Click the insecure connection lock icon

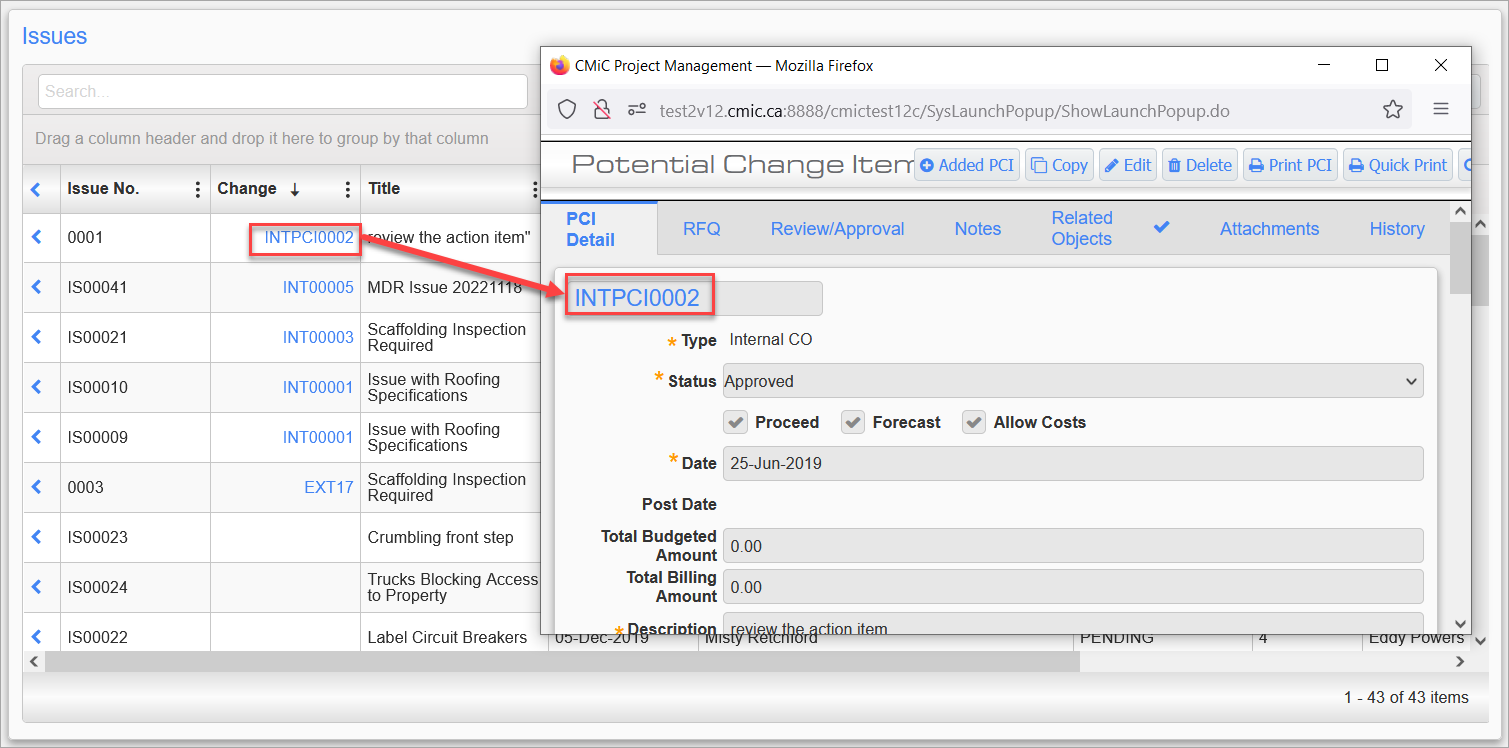[x=601, y=110]
